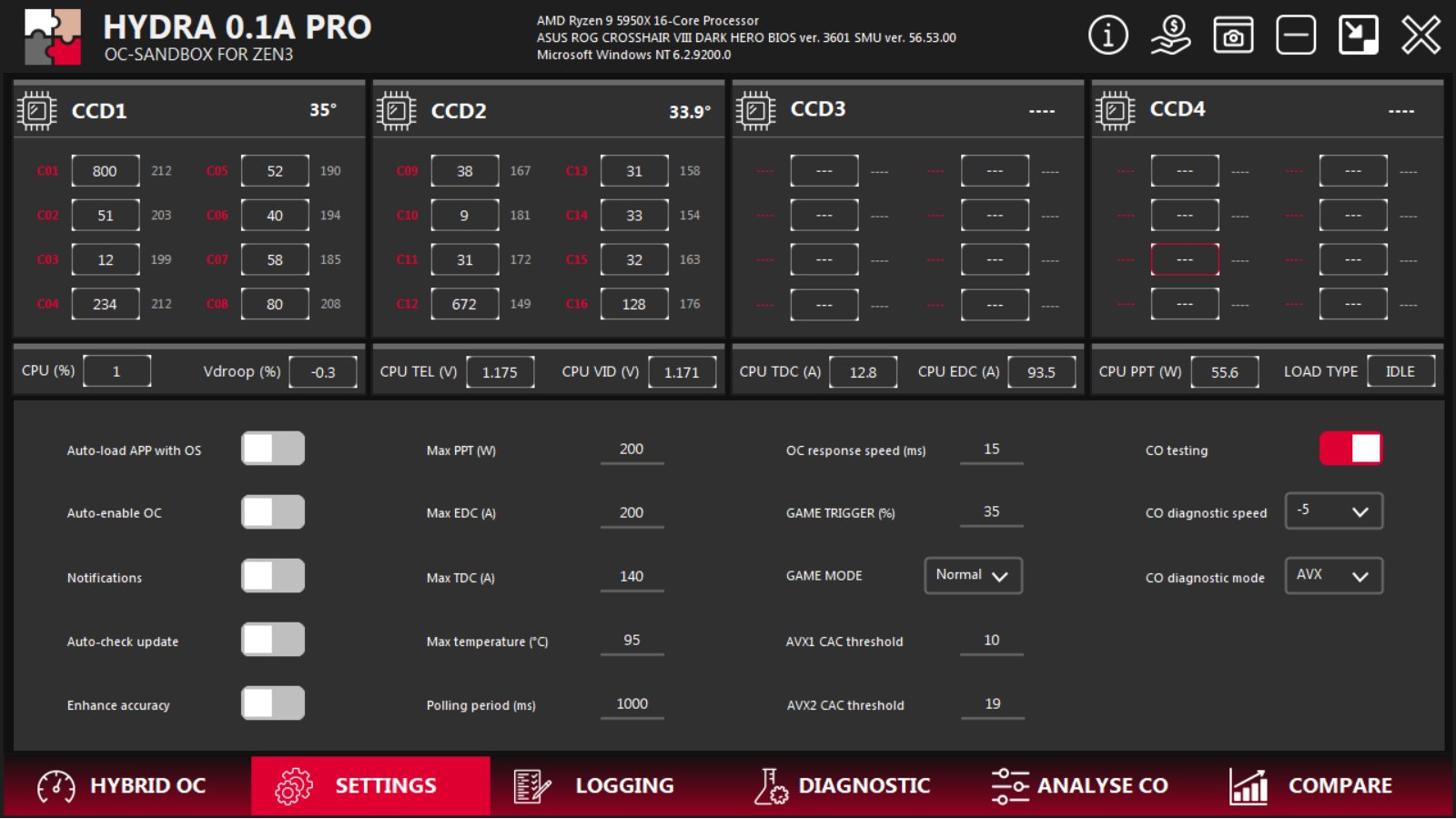
Task: Click the Max EDC (A) value field
Action: (x=632, y=513)
